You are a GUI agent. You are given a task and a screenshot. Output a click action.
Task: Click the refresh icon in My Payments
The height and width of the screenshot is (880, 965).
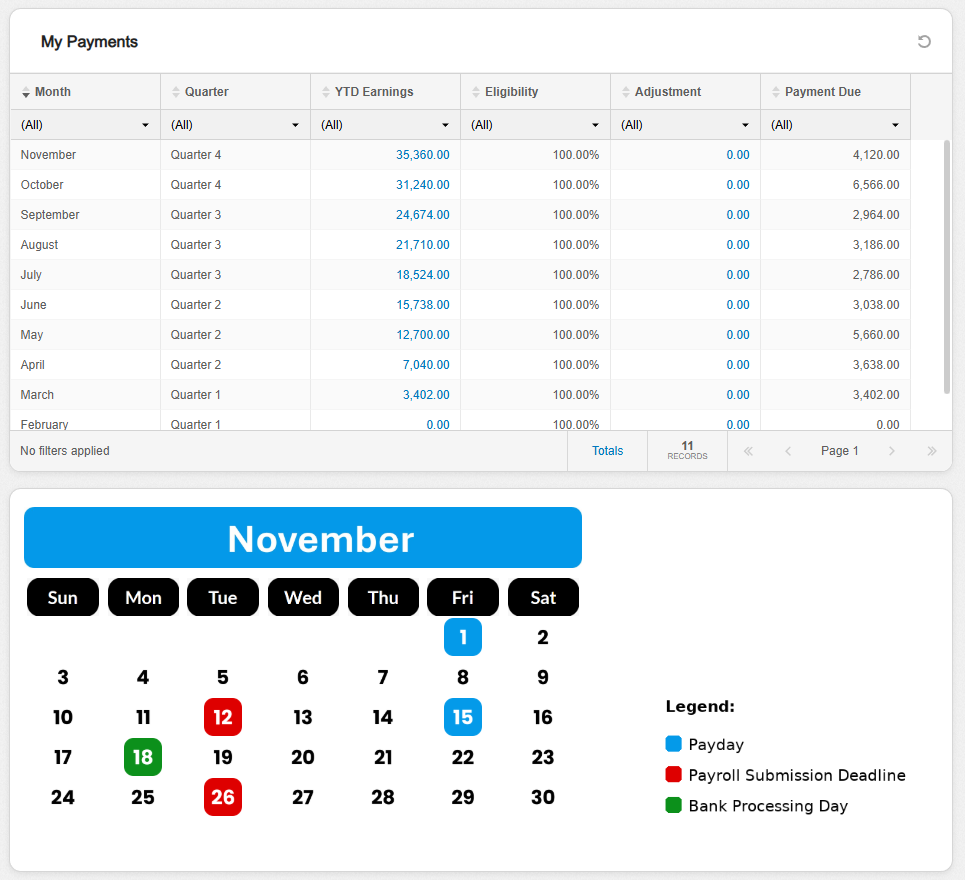click(x=924, y=41)
